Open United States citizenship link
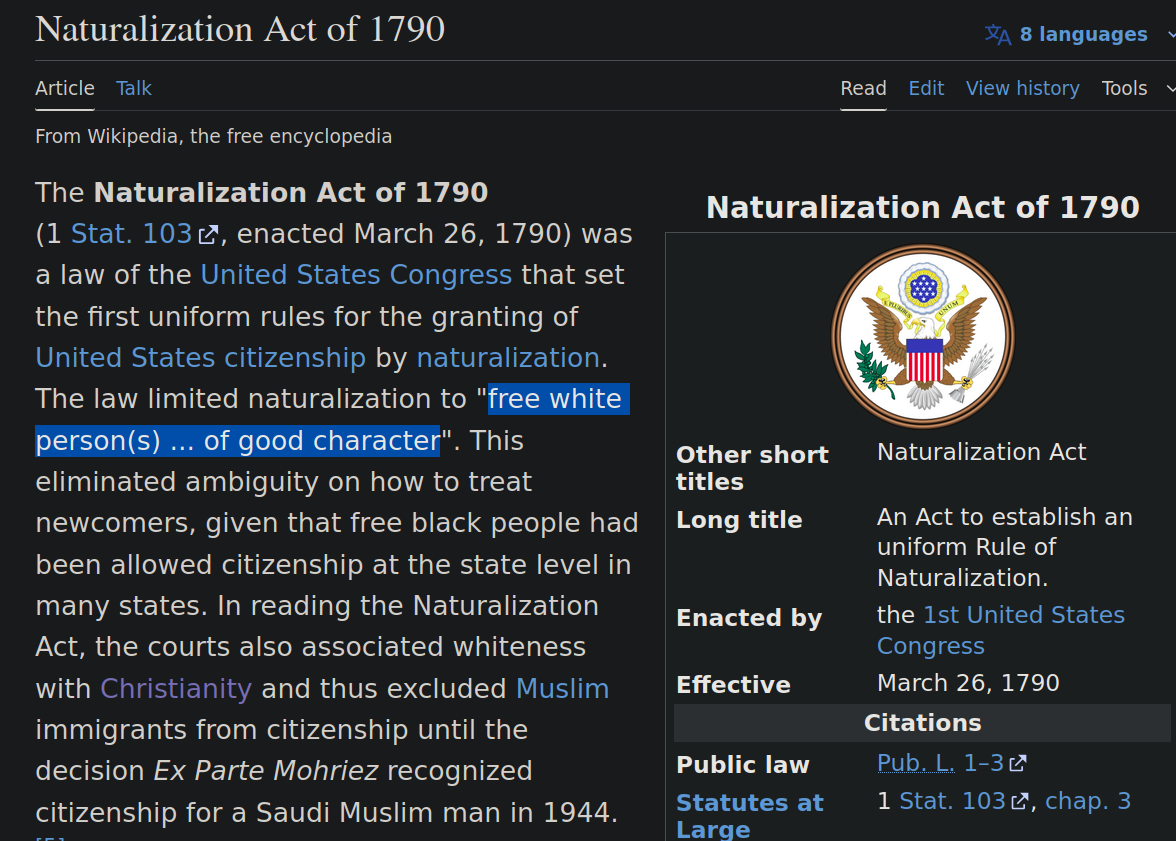The height and width of the screenshot is (841, 1176). (200, 358)
